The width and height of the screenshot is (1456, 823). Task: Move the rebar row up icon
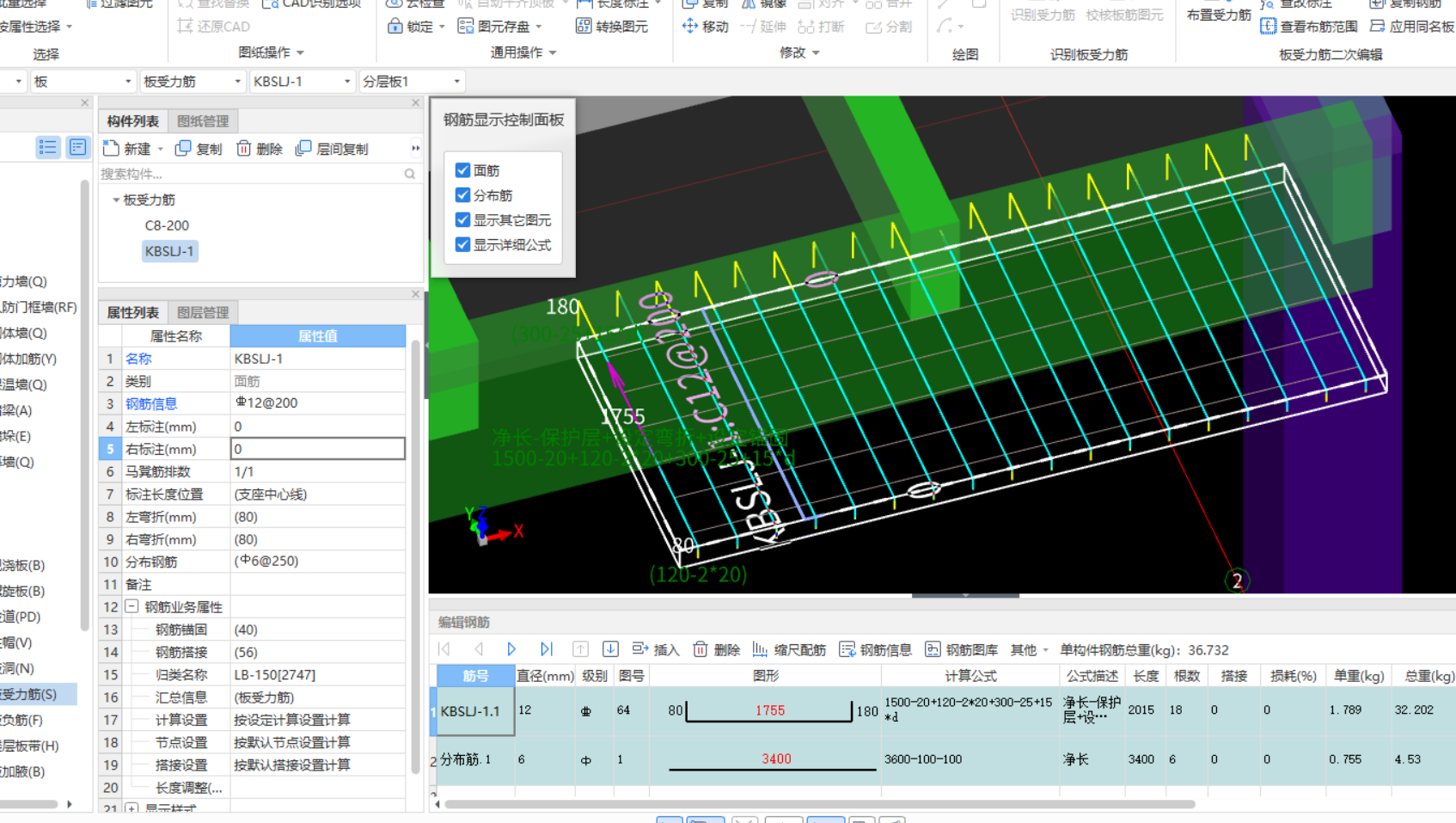click(x=580, y=649)
